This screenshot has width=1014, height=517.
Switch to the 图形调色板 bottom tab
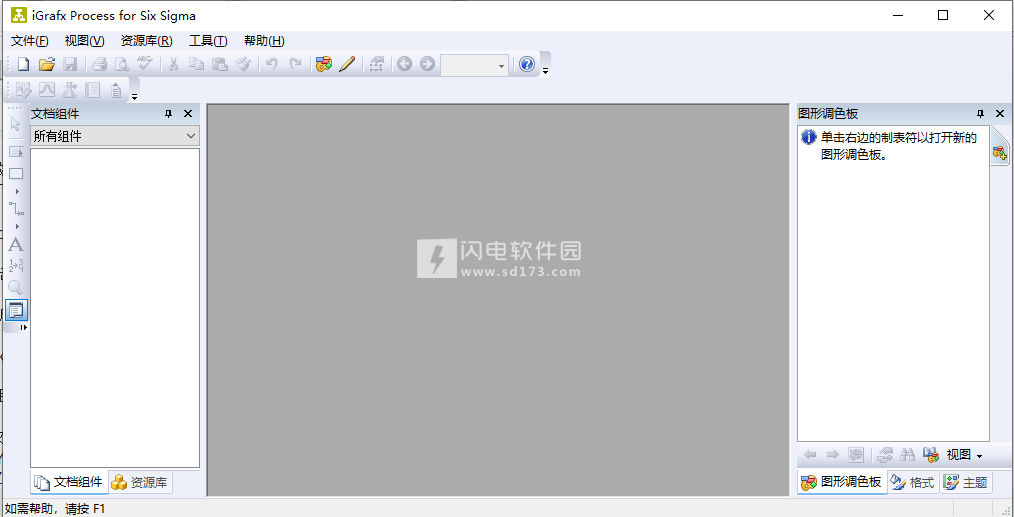pyautogui.click(x=842, y=482)
